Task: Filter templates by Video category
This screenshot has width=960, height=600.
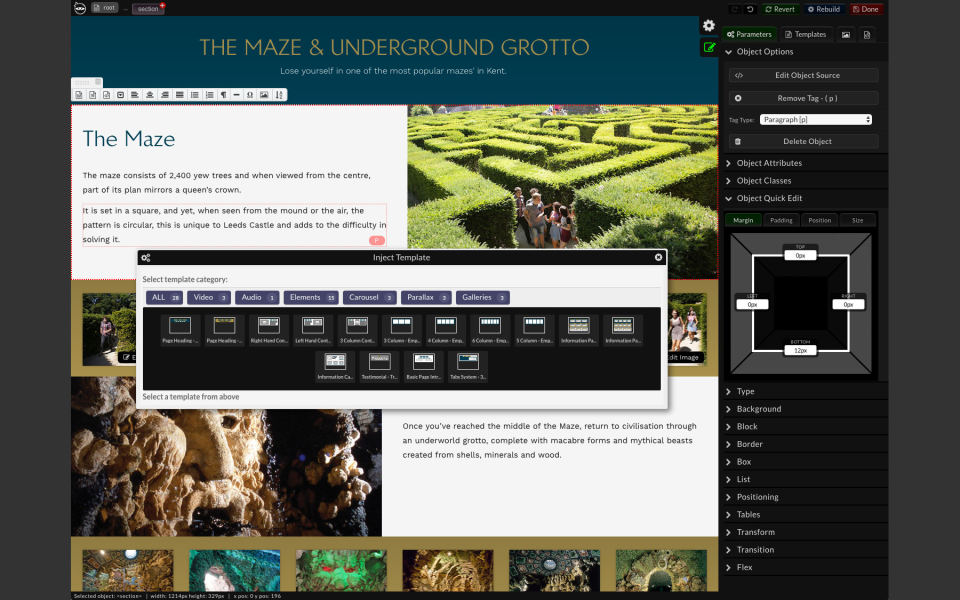Action: [x=209, y=298]
